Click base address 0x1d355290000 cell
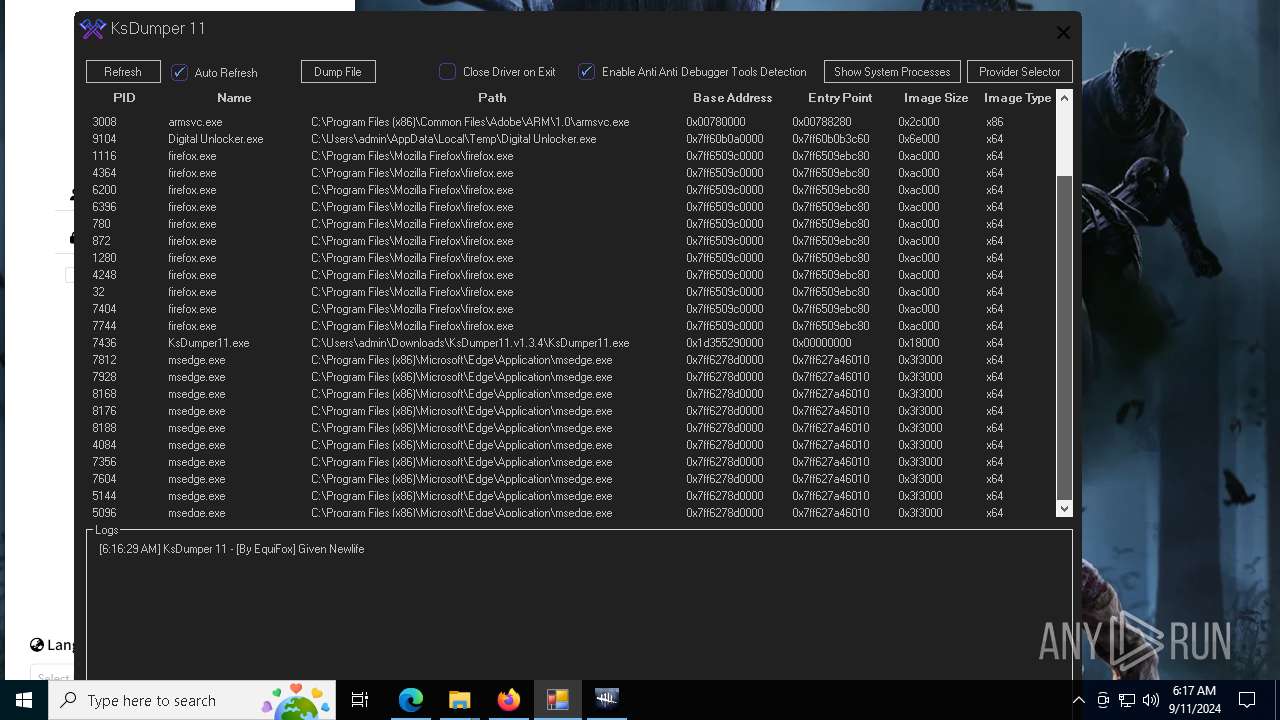The height and width of the screenshot is (720, 1280). (x=724, y=343)
